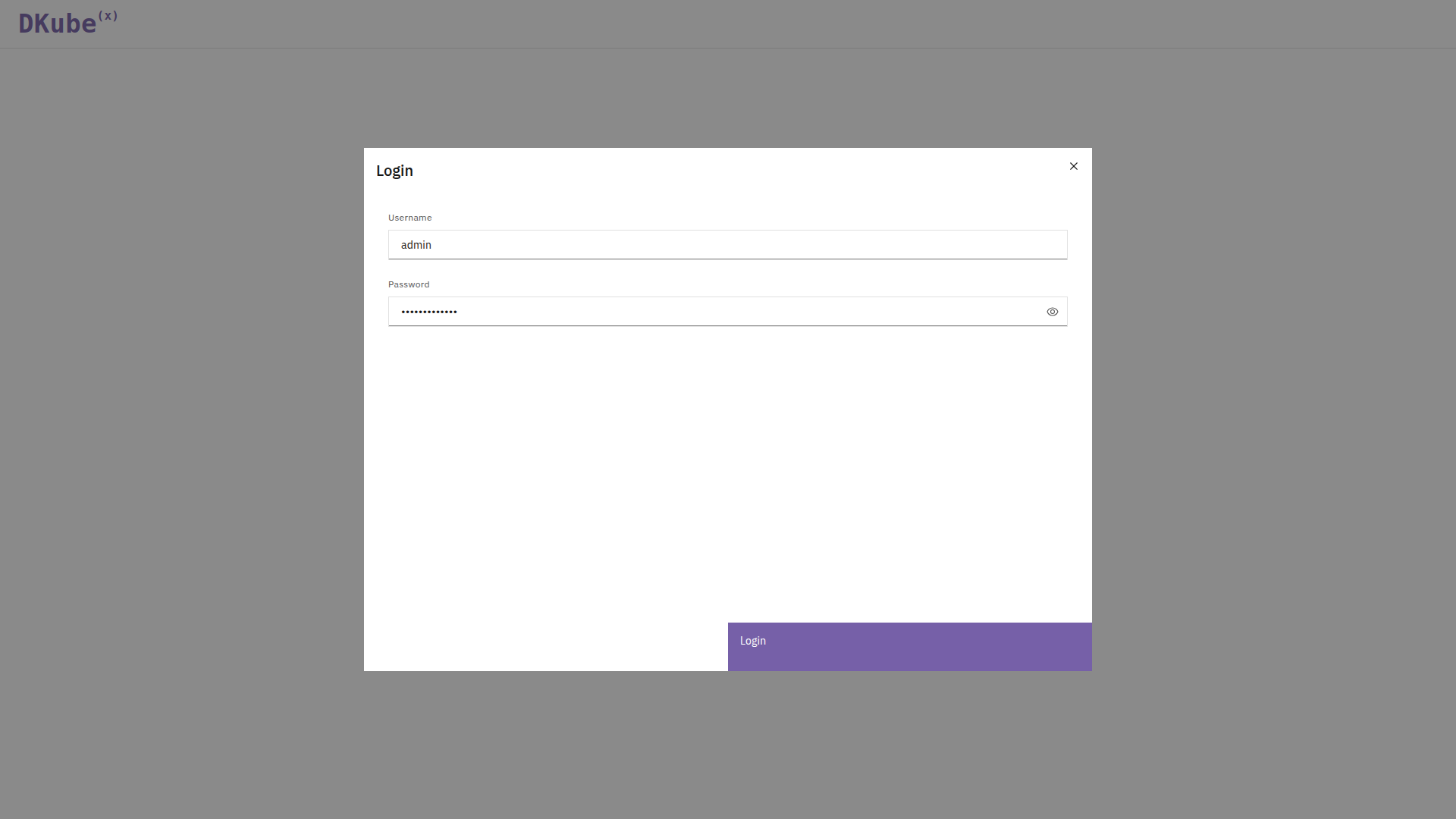
Task: Click the DKube logo in header
Action: (x=58, y=24)
